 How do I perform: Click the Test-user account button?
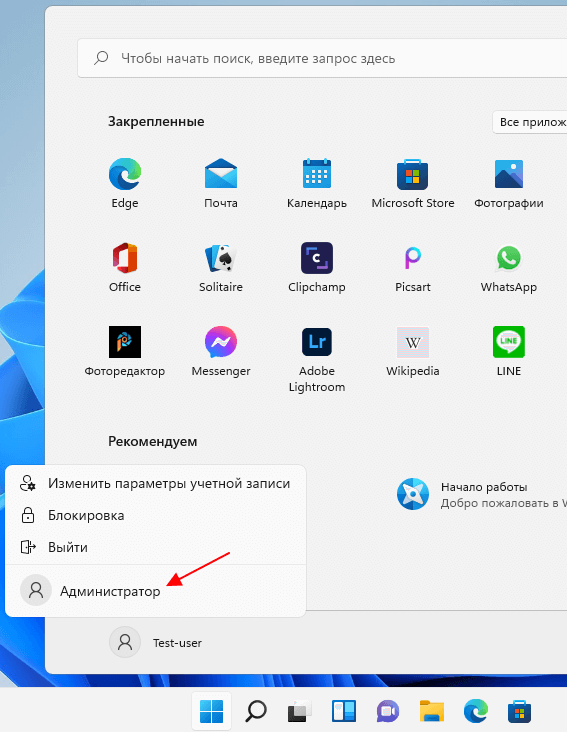click(156, 642)
